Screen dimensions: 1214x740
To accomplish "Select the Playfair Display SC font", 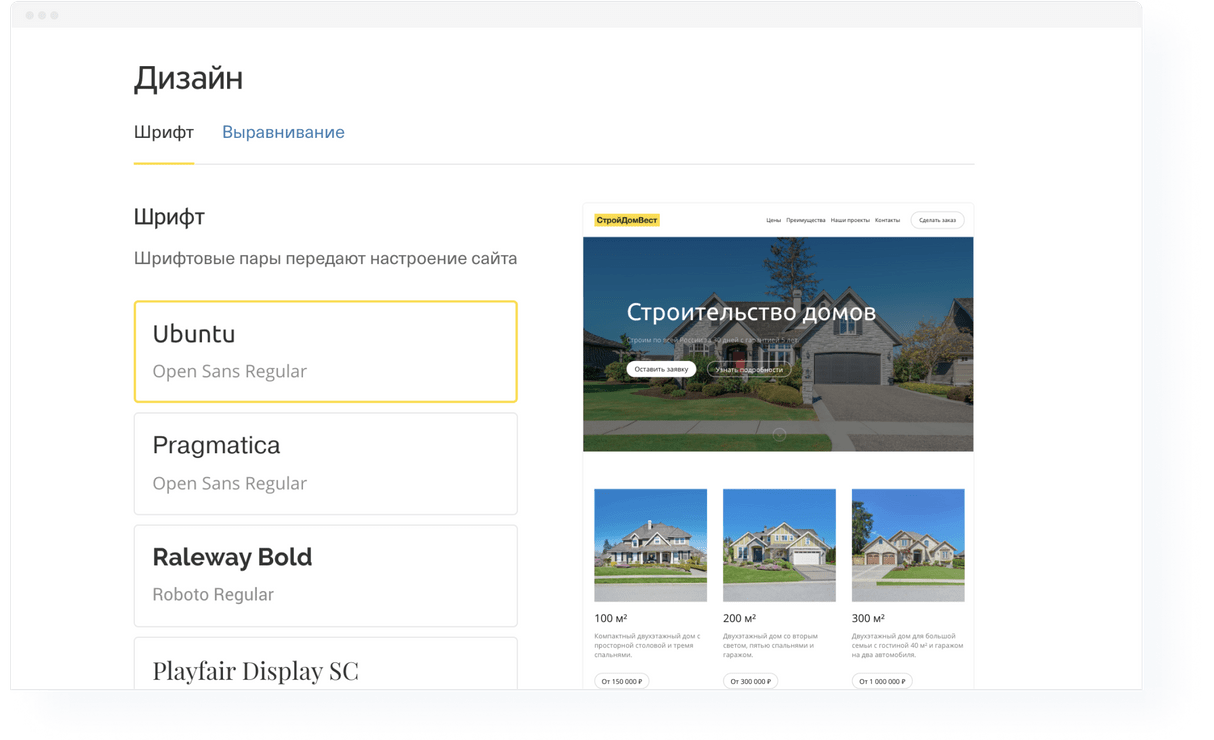I will (326, 664).
